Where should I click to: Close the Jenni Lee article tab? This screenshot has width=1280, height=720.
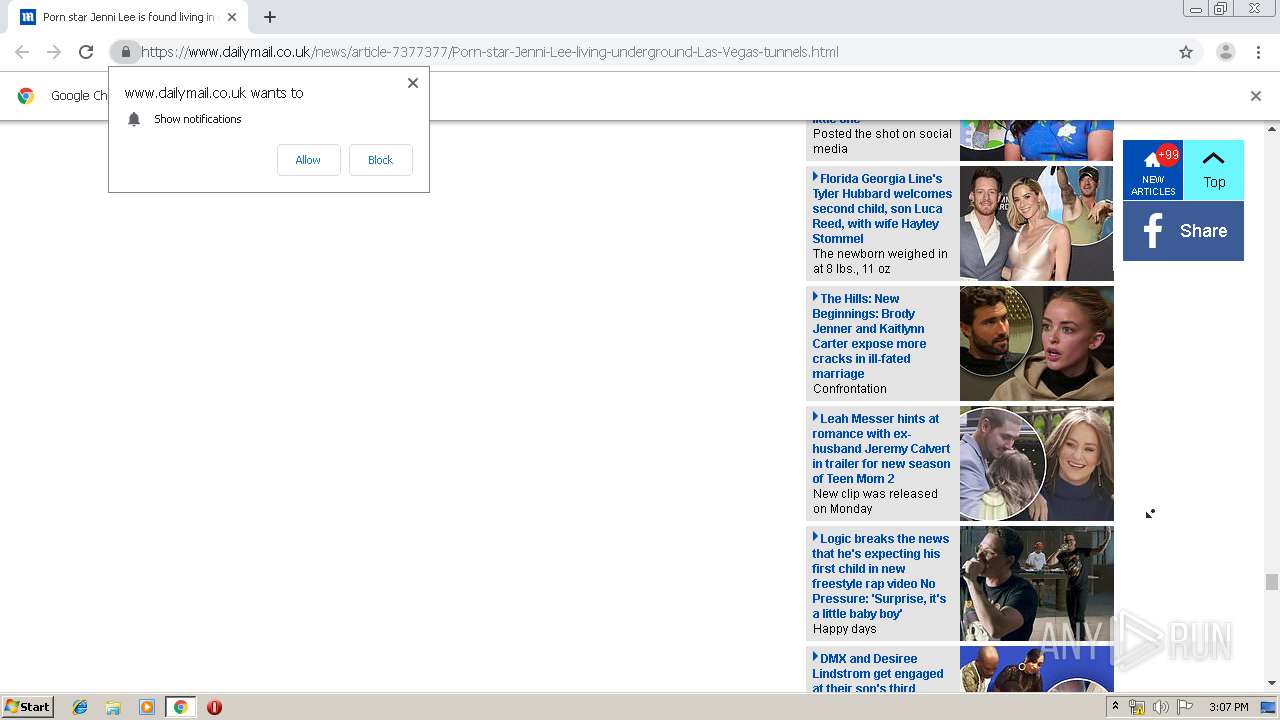coord(231,17)
